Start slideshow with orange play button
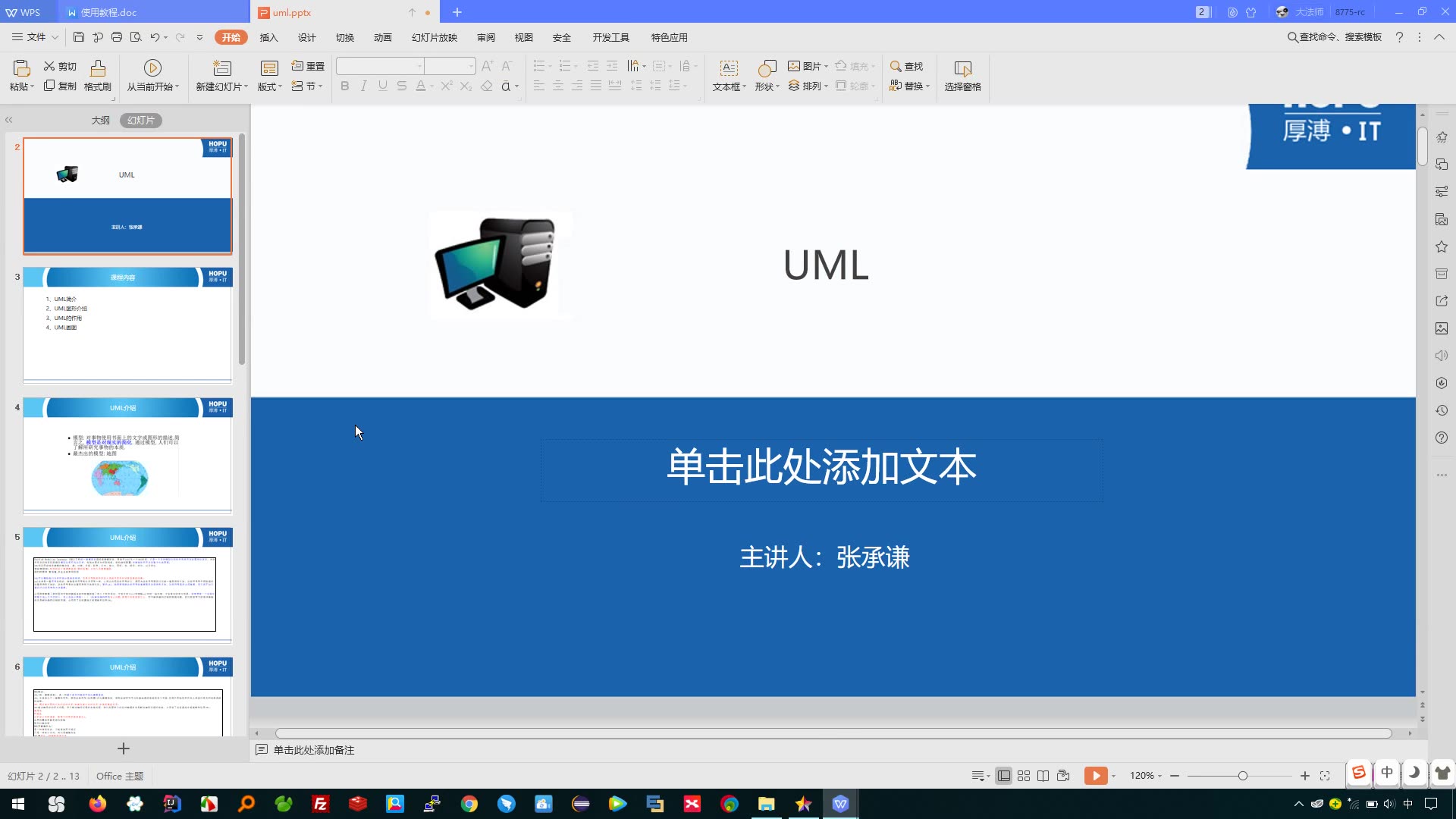This screenshot has width=1456, height=819. (1095, 776)
